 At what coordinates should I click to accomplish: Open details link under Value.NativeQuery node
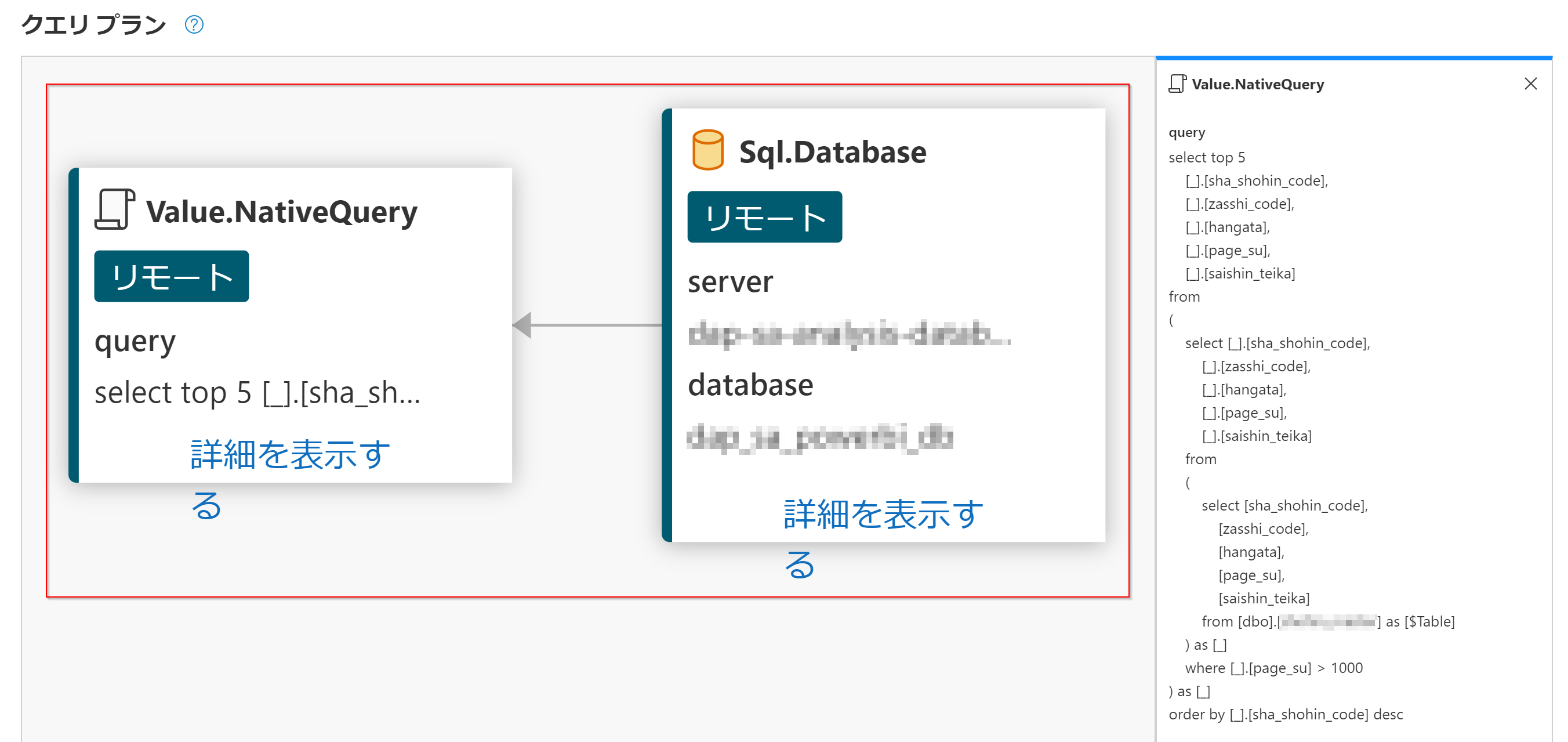coord(290,455)
